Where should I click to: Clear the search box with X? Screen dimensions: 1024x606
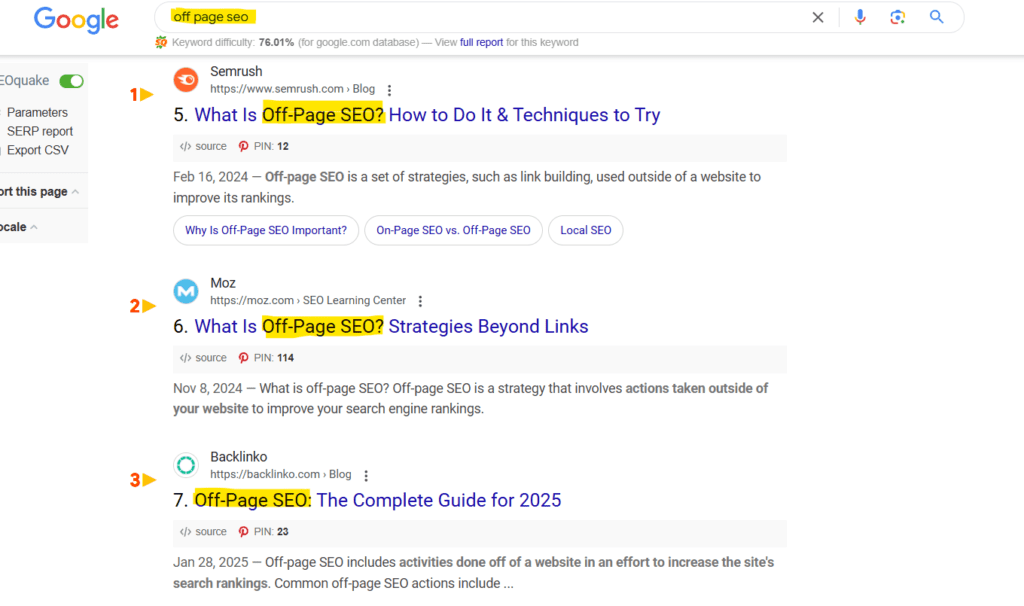(818, 18)
